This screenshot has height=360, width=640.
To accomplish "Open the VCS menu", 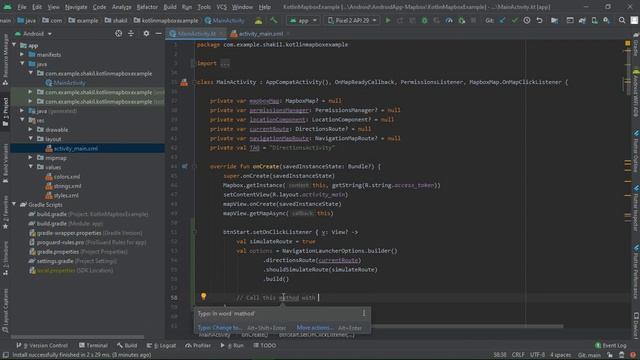I will 221,7.
